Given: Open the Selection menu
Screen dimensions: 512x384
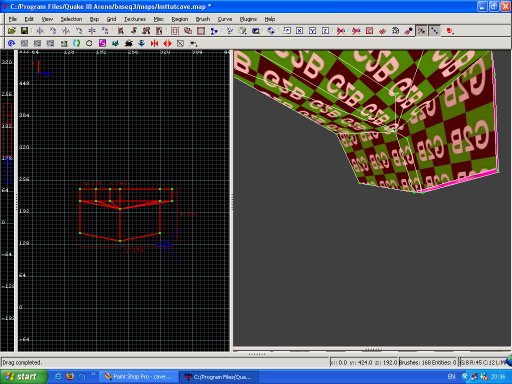Looking at the screenshot, I should pyautogui.click(x=71, y=19).
